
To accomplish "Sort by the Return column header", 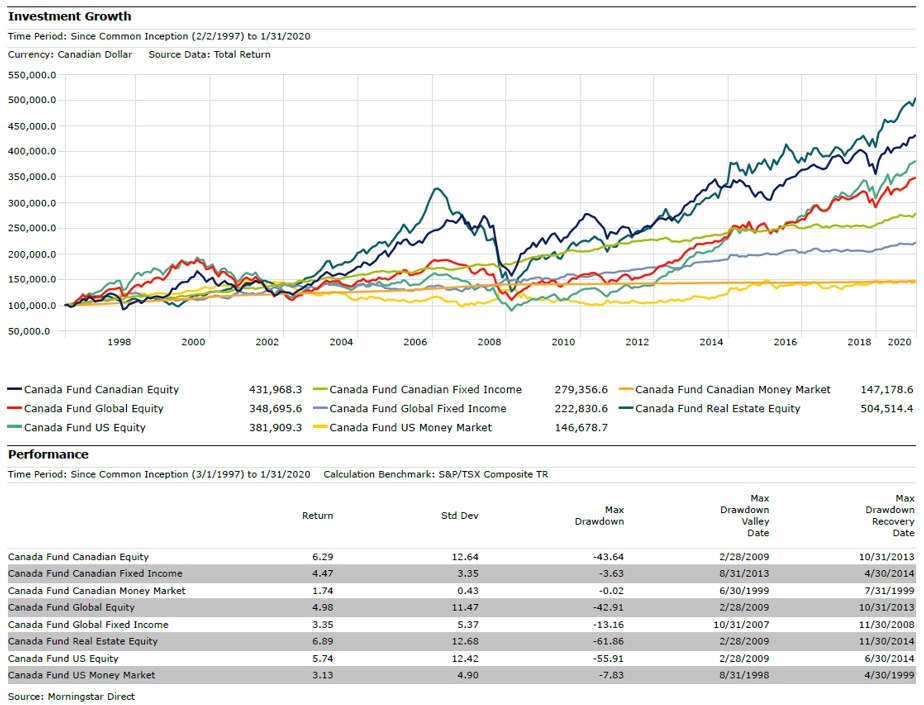I will pyautogui.click(x=317, y=516).
